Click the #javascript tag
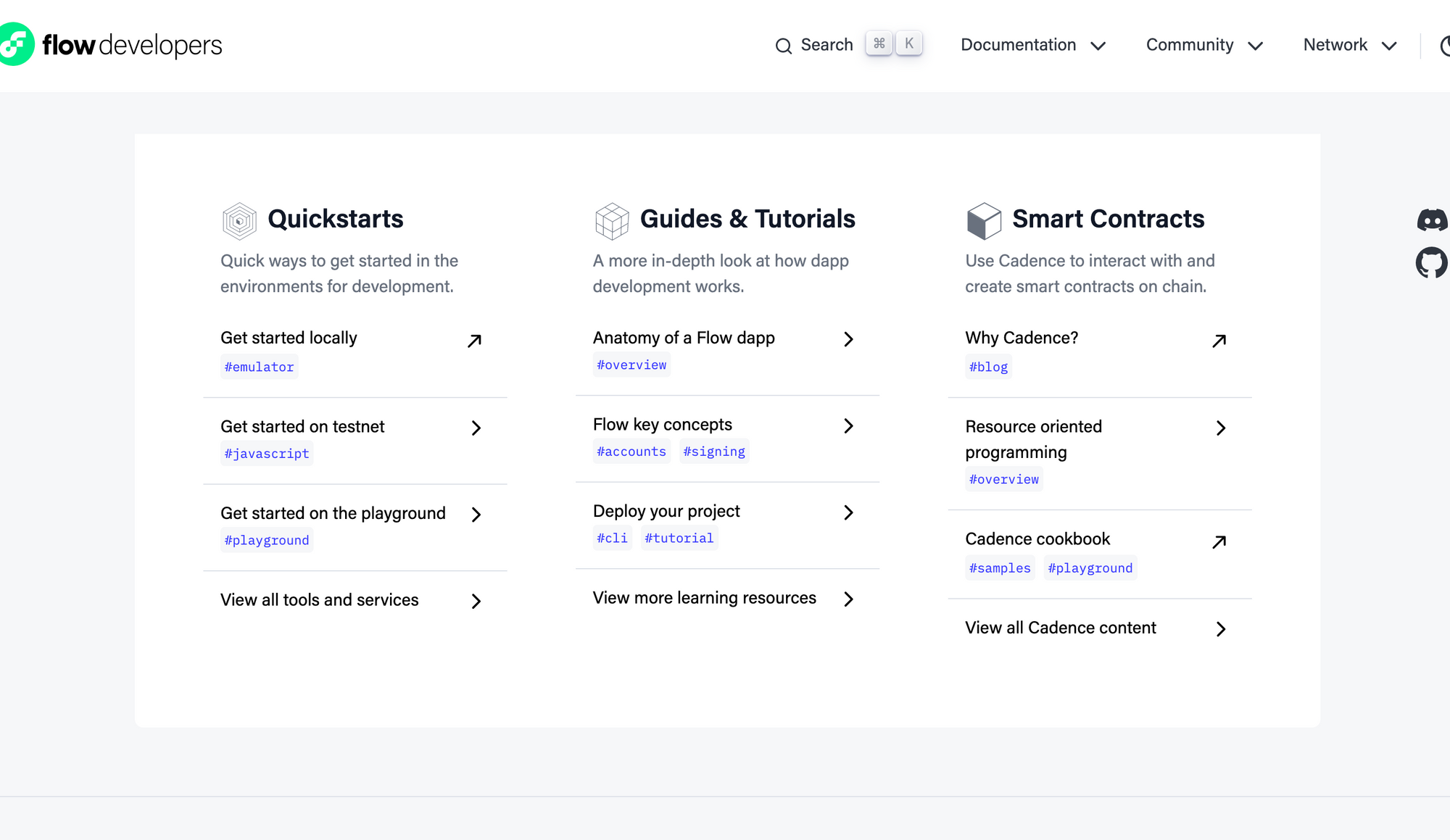Viewport: 1450px width, 840px height. tap(267, 454)
